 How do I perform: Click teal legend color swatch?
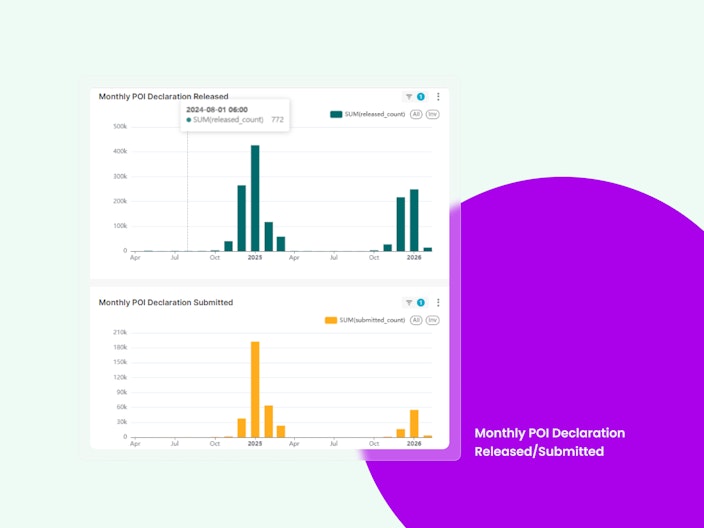tap(336, 114)
